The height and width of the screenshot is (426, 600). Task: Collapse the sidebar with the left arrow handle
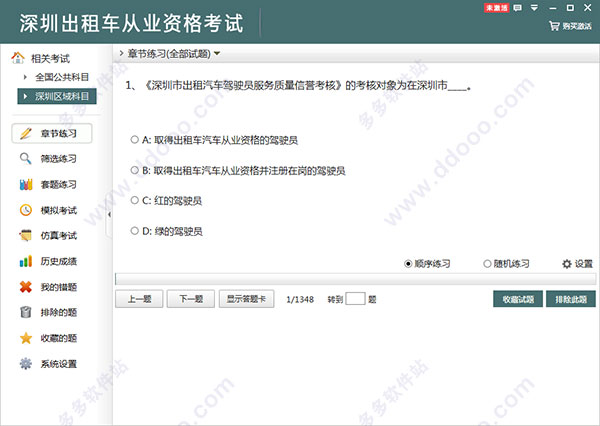click(109, 215)
